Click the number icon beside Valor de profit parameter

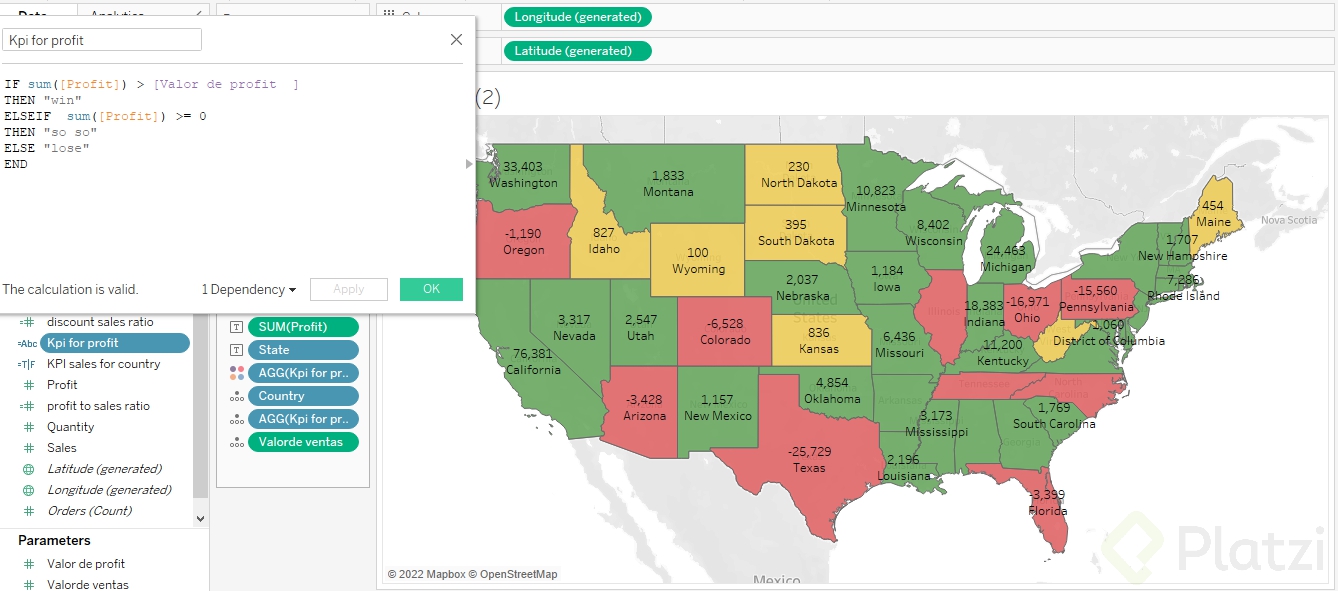point(28,564)
